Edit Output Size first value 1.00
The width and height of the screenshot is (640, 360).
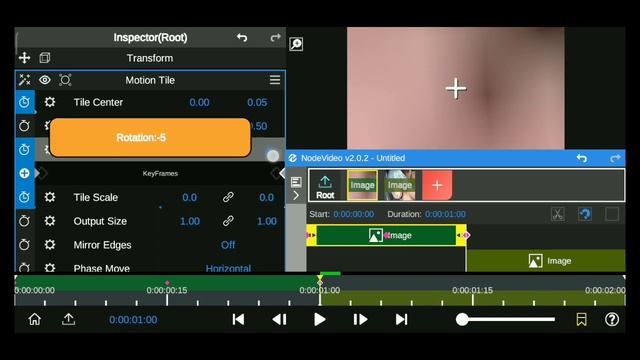[x=190, y=221]
